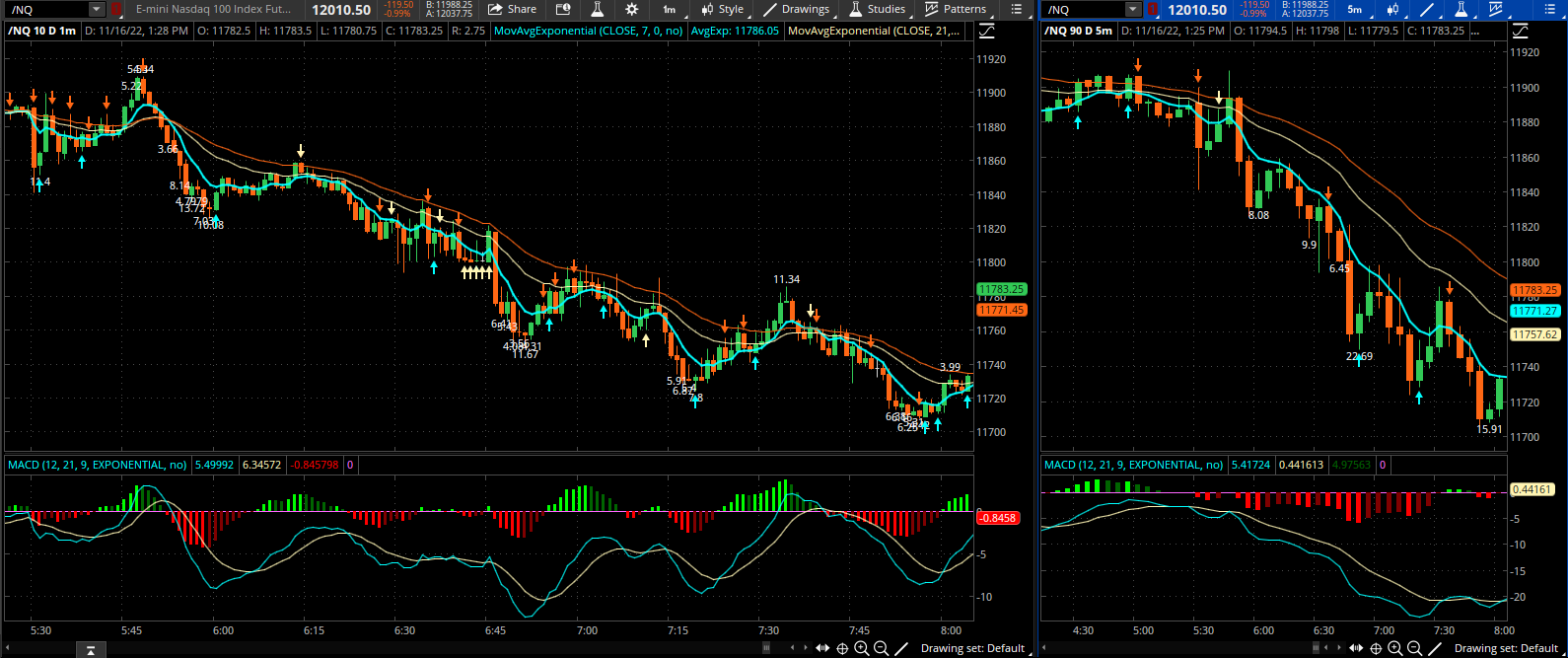The image size is (1568, 658).
Task: Open the left chart list menu icon
Action: point(1018,10)
